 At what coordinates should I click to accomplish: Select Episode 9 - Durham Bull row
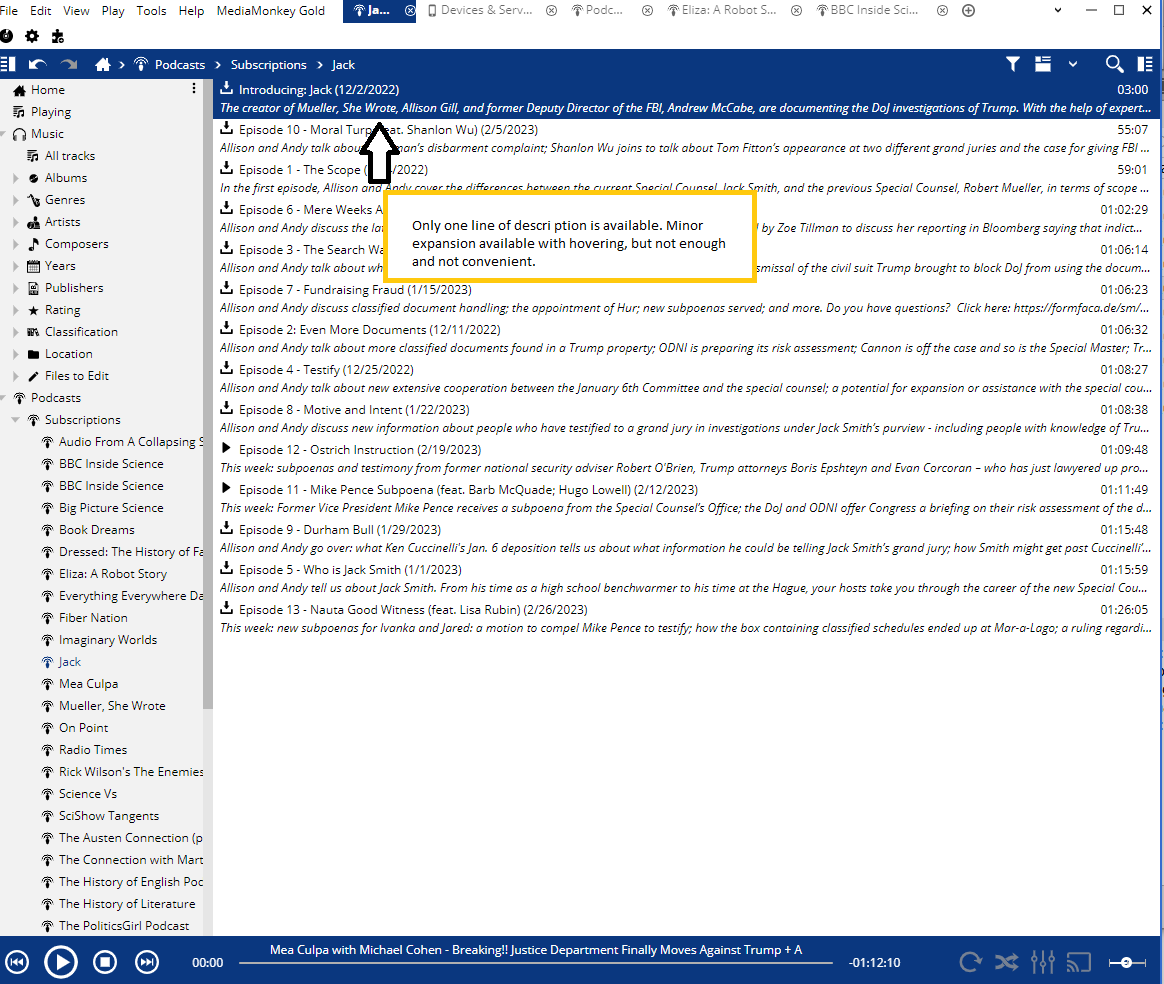pyautogui.click(x=686, y=539)
